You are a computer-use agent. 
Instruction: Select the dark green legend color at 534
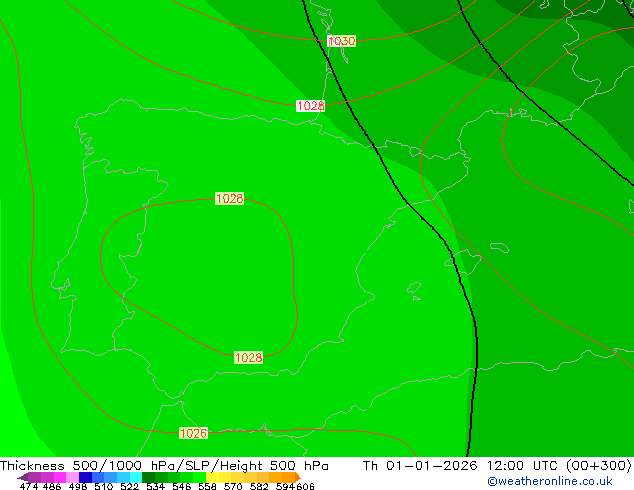click(148, 477)
